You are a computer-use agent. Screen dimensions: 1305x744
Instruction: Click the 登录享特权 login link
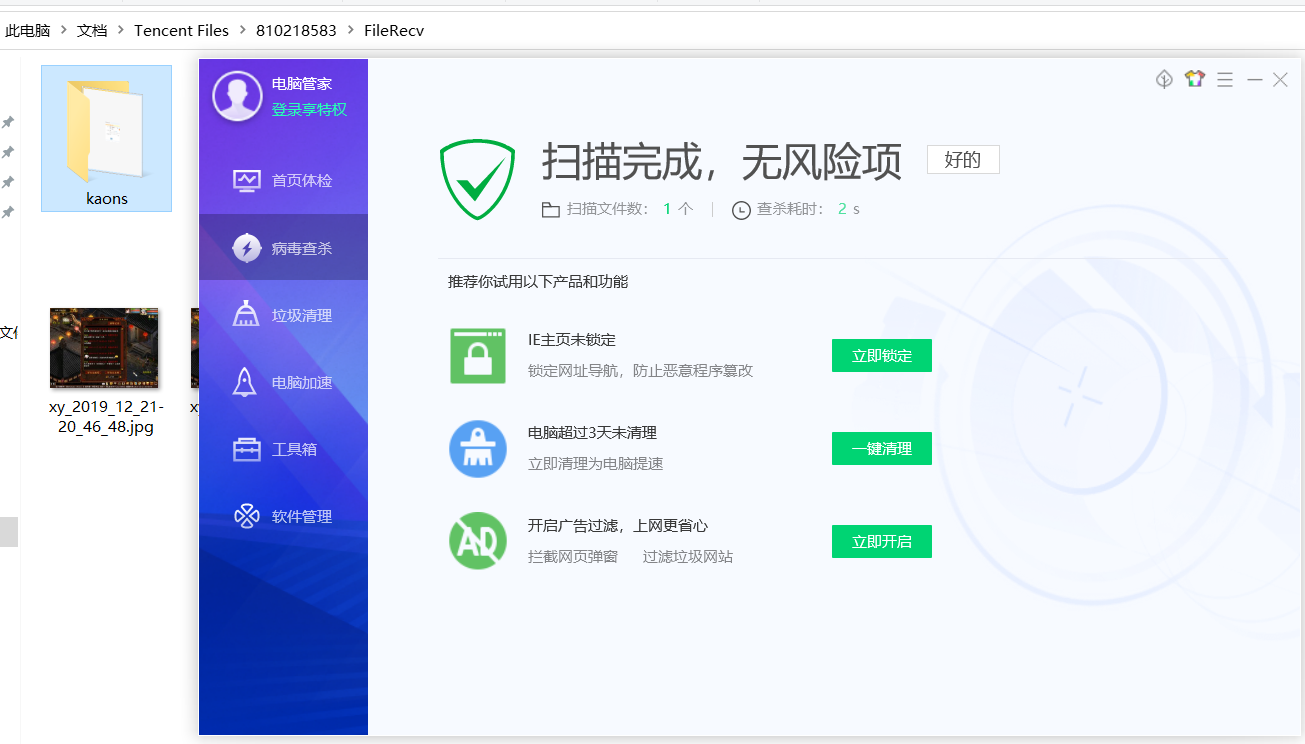pos(309,110)
